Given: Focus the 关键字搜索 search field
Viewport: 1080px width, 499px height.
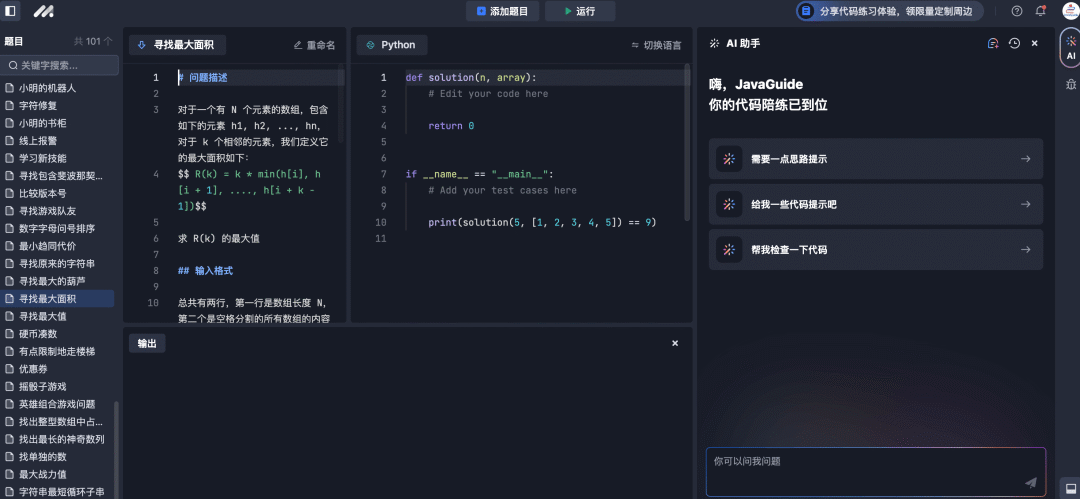Looking at the screenshot, I should [61, 65].
